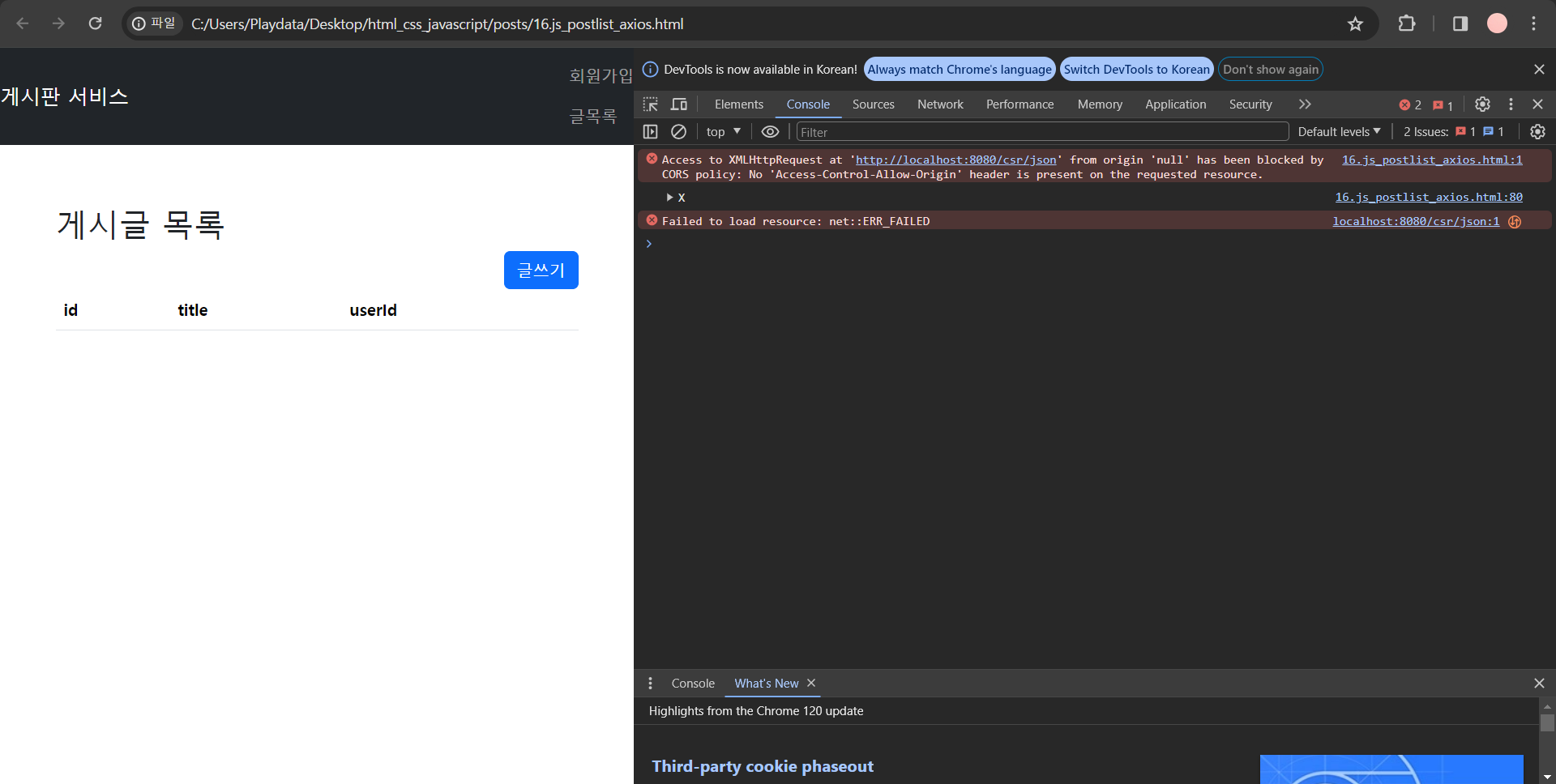Open the Sources tab
The height and width of the screenshot is (784, 1556).
pyautogui.click(x=874, y=104)
